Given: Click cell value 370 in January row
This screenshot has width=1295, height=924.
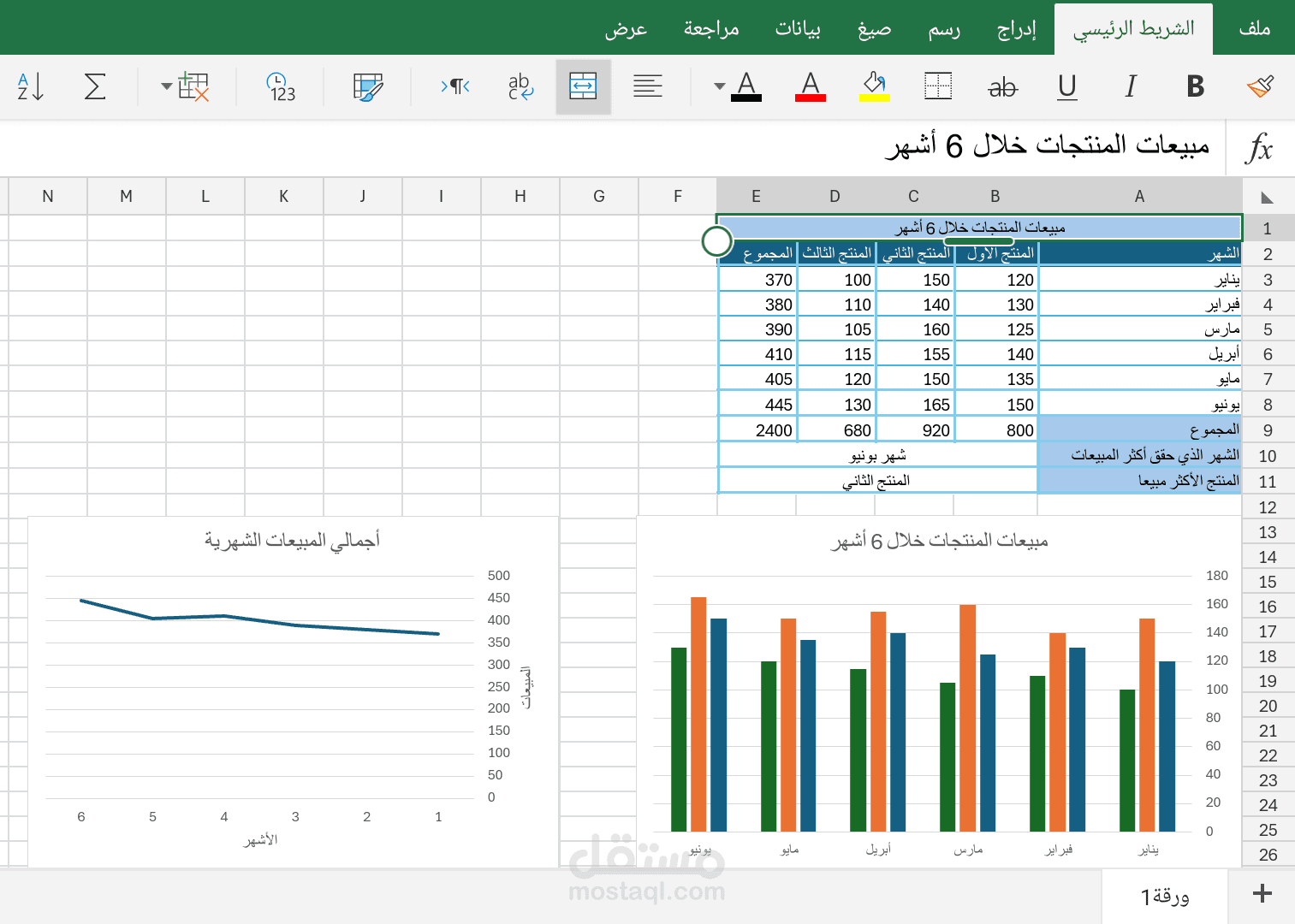Looking at the screenshot, I should point(757,280).
